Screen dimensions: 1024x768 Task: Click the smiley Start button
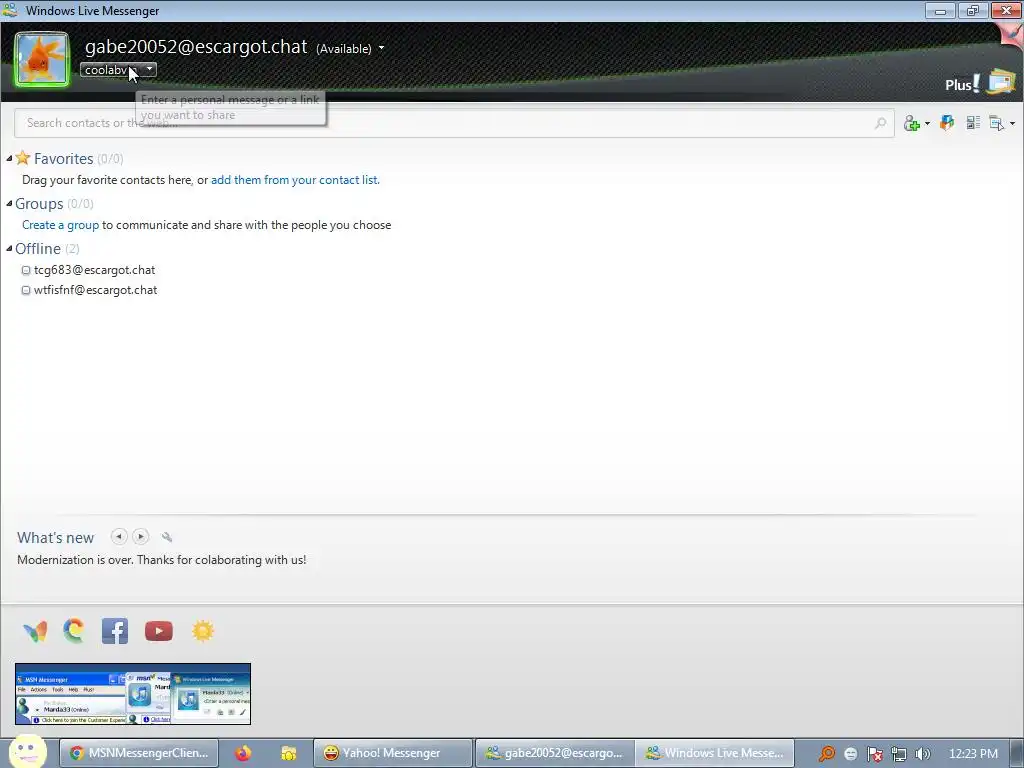click(x=27, y=751)
